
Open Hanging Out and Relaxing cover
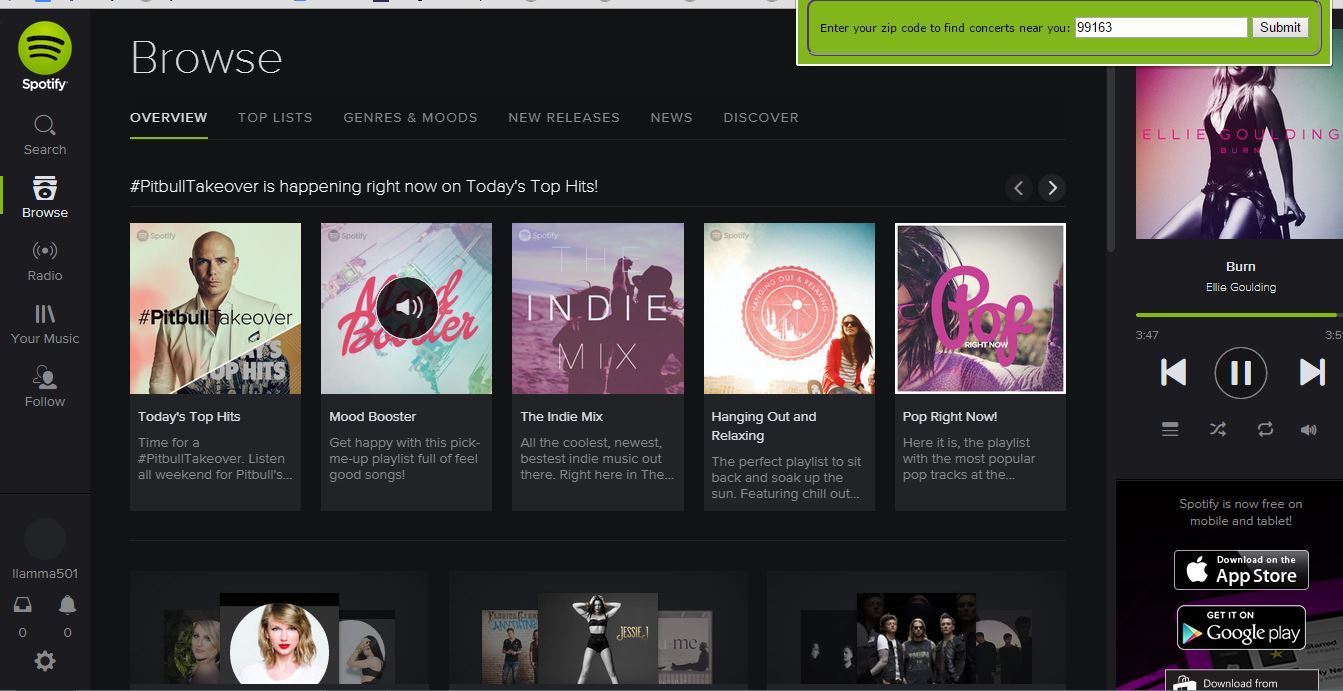(789, 308)
